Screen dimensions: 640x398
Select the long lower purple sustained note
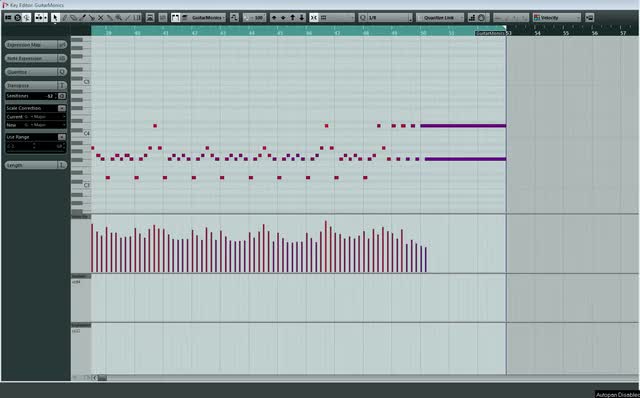pyautogui.click(x=465, y=159)
